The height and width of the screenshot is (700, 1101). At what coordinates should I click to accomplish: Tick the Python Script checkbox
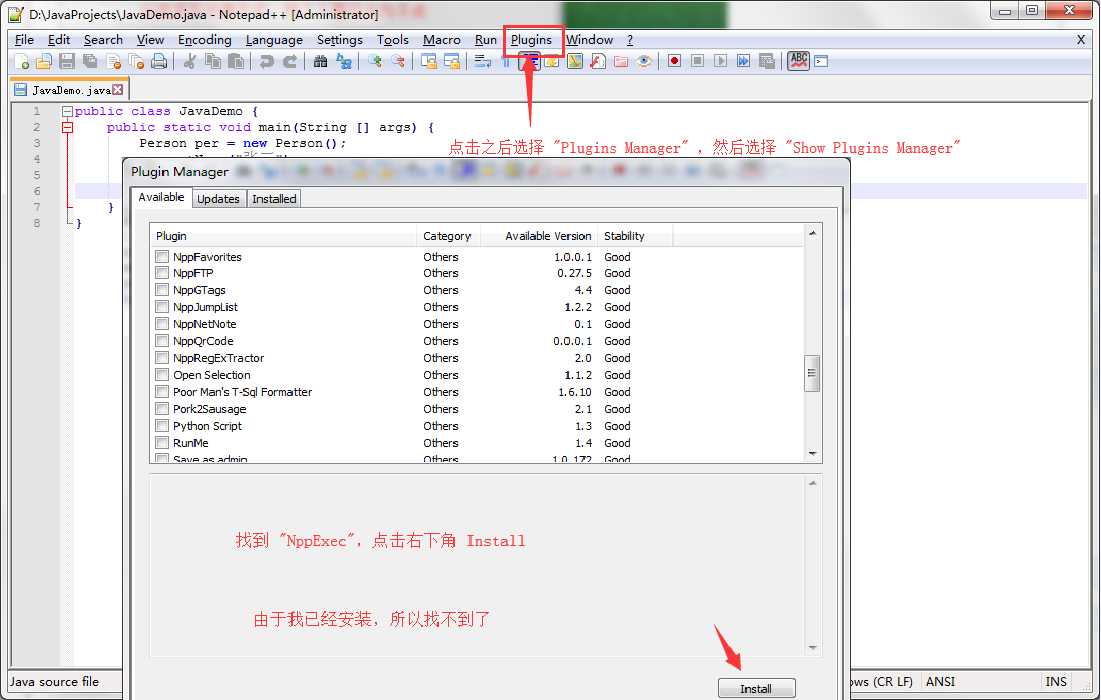[x=162, y=425]
